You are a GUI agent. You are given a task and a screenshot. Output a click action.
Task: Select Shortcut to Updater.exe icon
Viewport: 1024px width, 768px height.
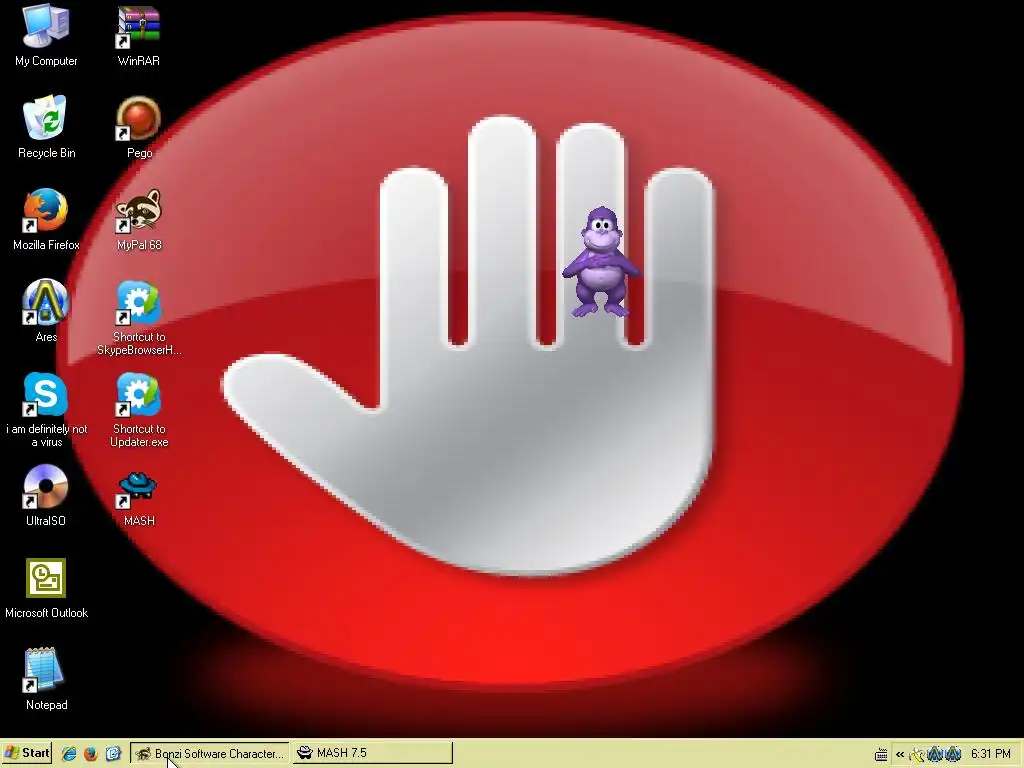[x=138, y=410]
